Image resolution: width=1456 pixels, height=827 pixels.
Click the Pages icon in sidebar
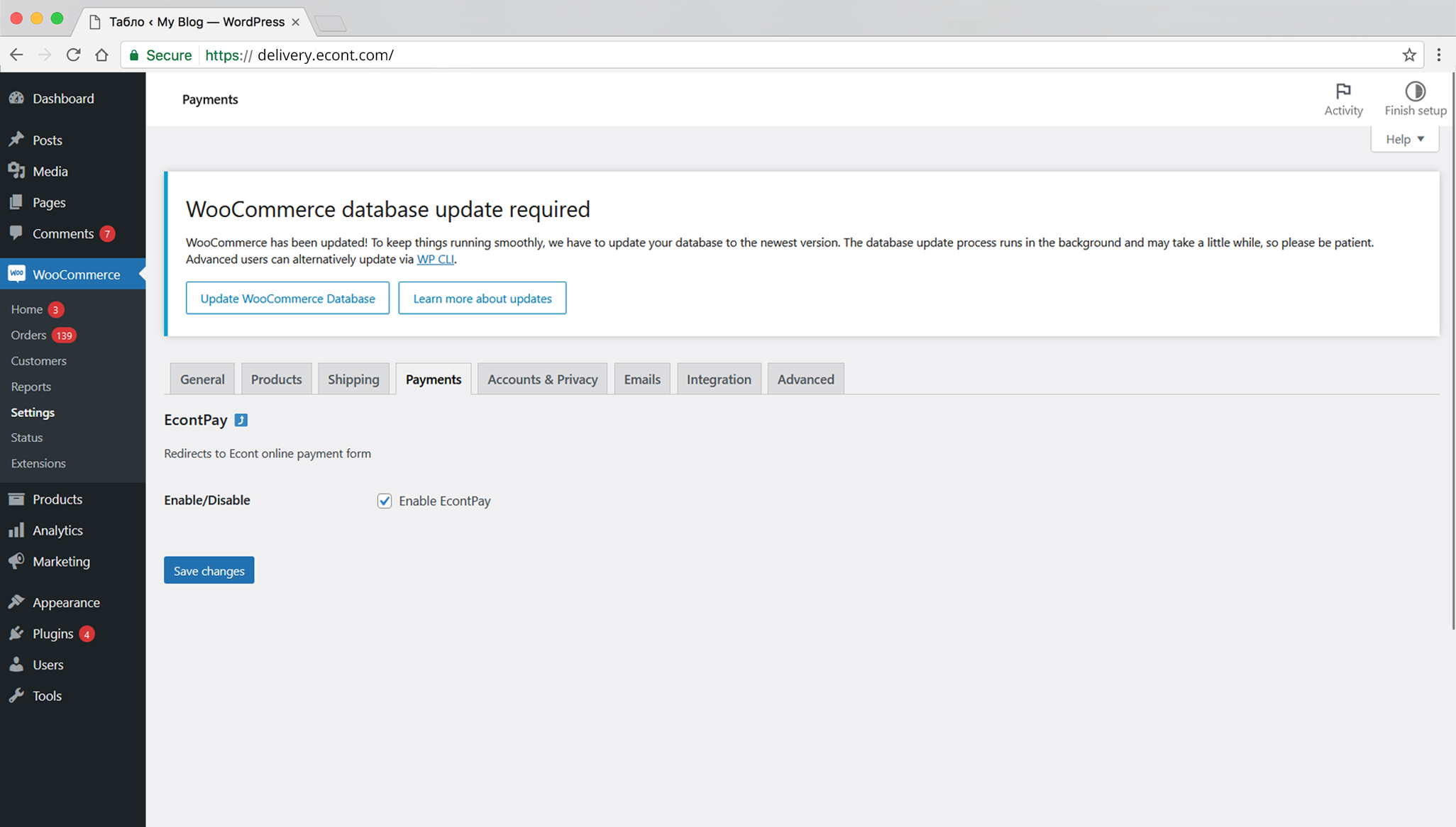16,202
